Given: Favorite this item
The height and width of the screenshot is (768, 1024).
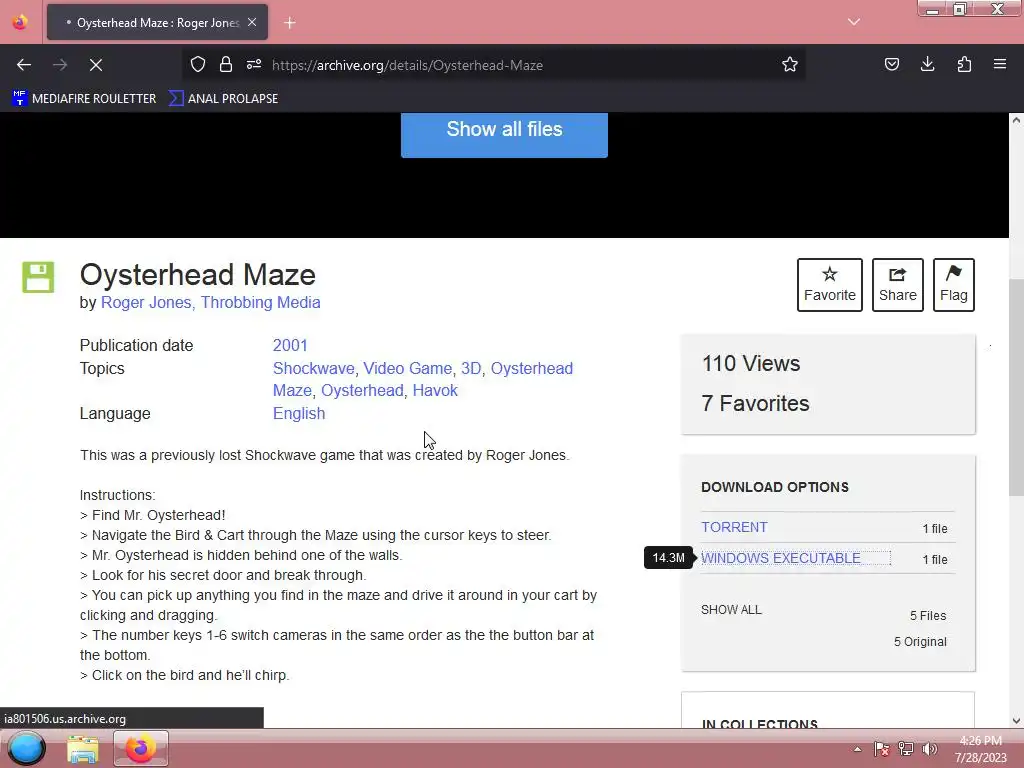Looking at the screenshot, I should (829, 285).
